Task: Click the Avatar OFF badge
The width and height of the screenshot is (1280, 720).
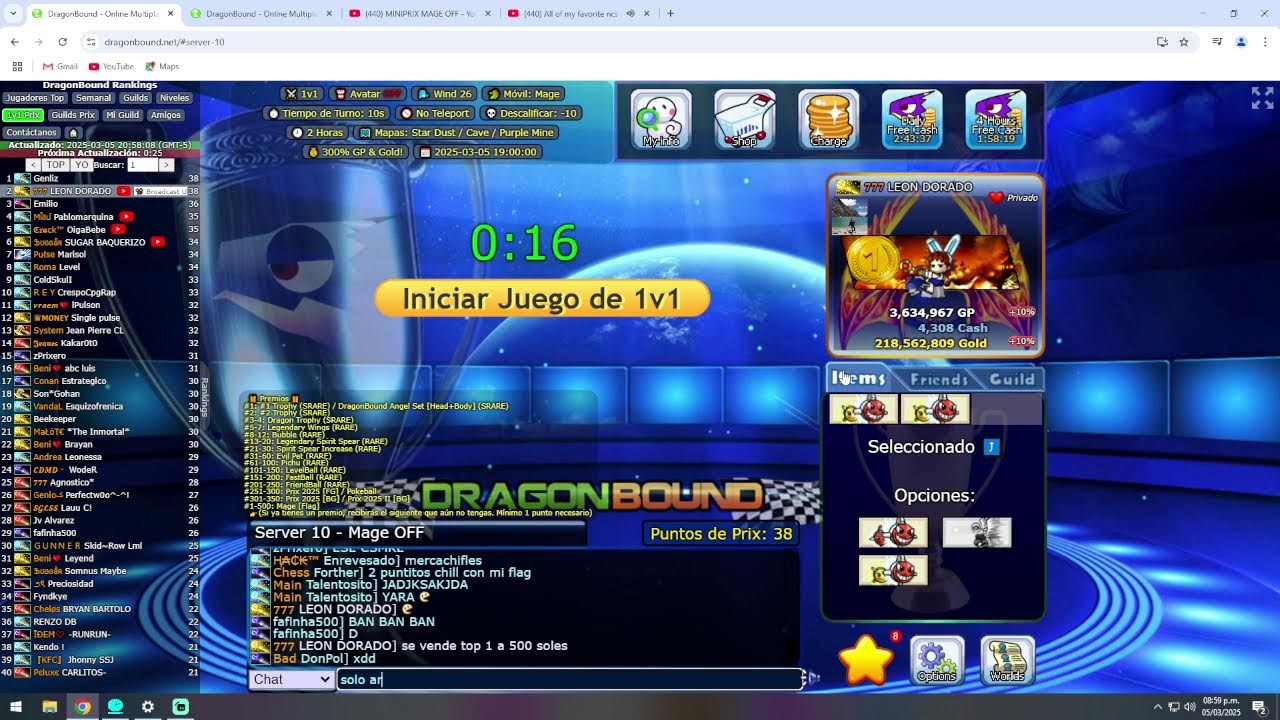Action: point(367,94)
